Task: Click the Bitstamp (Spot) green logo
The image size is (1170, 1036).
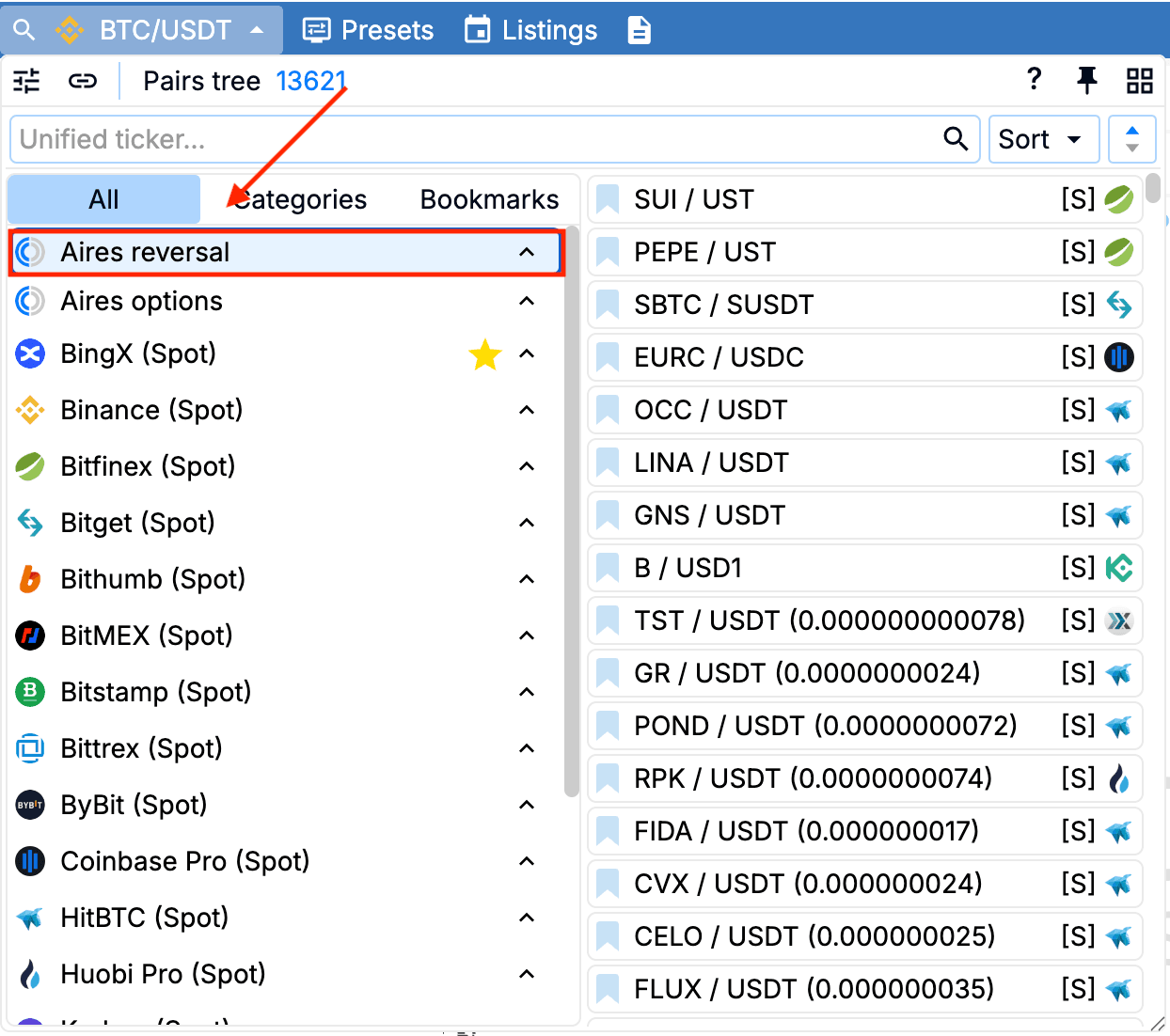Action: (x=30, y=692)
